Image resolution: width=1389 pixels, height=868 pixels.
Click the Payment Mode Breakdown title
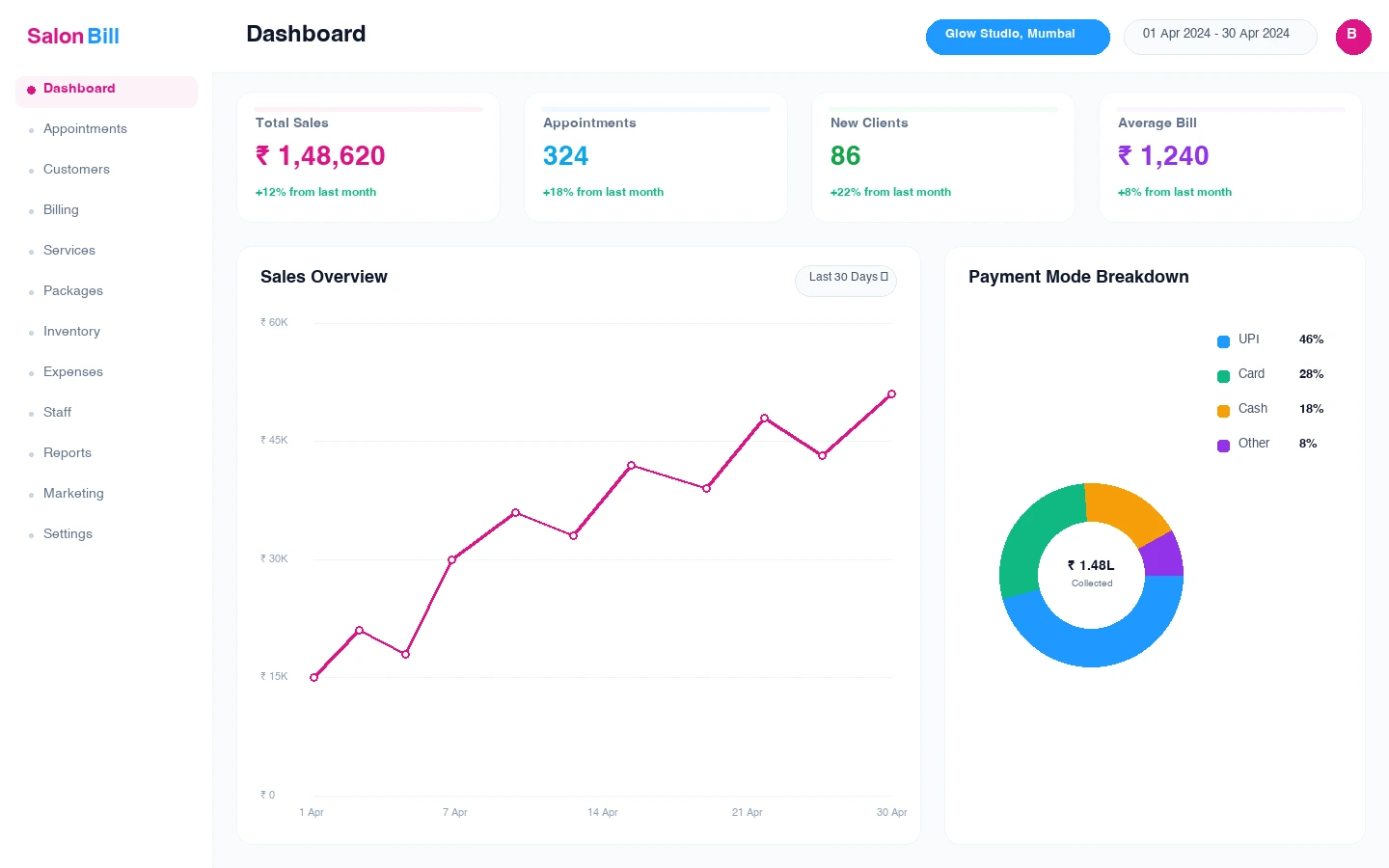(x=1078, y=277)
